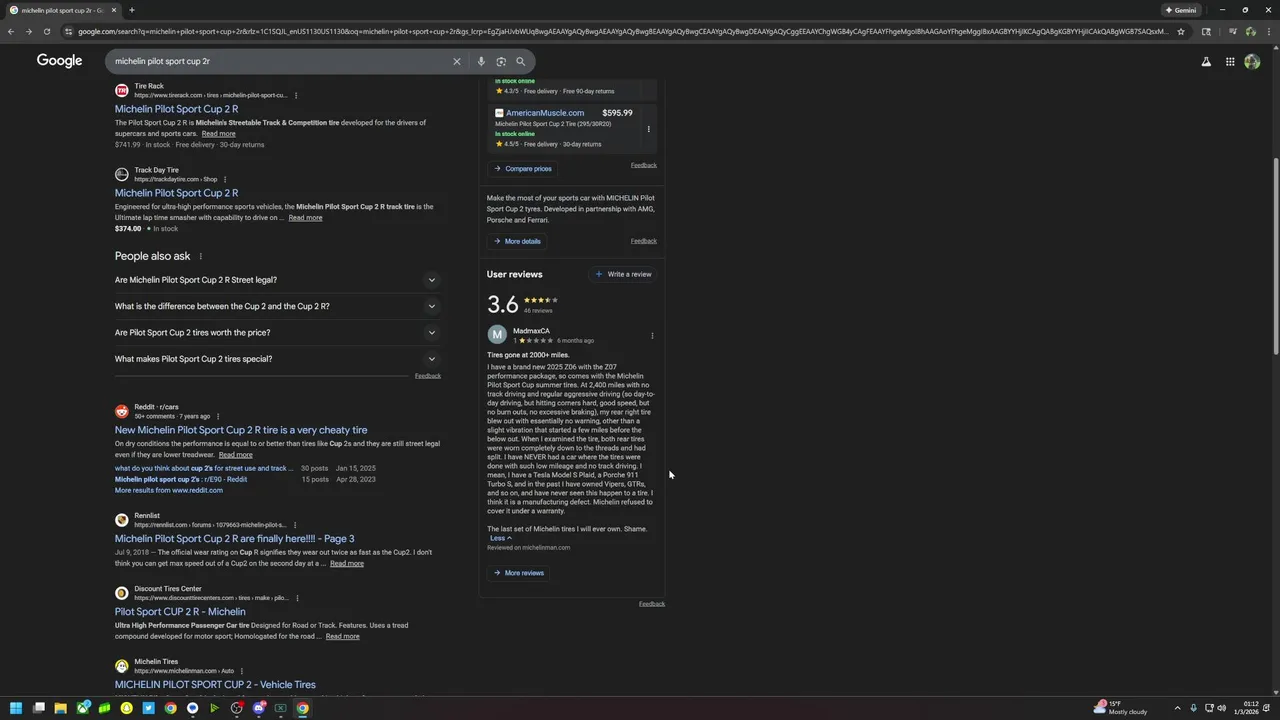The width and height of the screenshot is (1280, 720).
Task: Open the Track Day Tire Michelin Pilot Sport Cup 2 R link
Action: pos(176,193)
